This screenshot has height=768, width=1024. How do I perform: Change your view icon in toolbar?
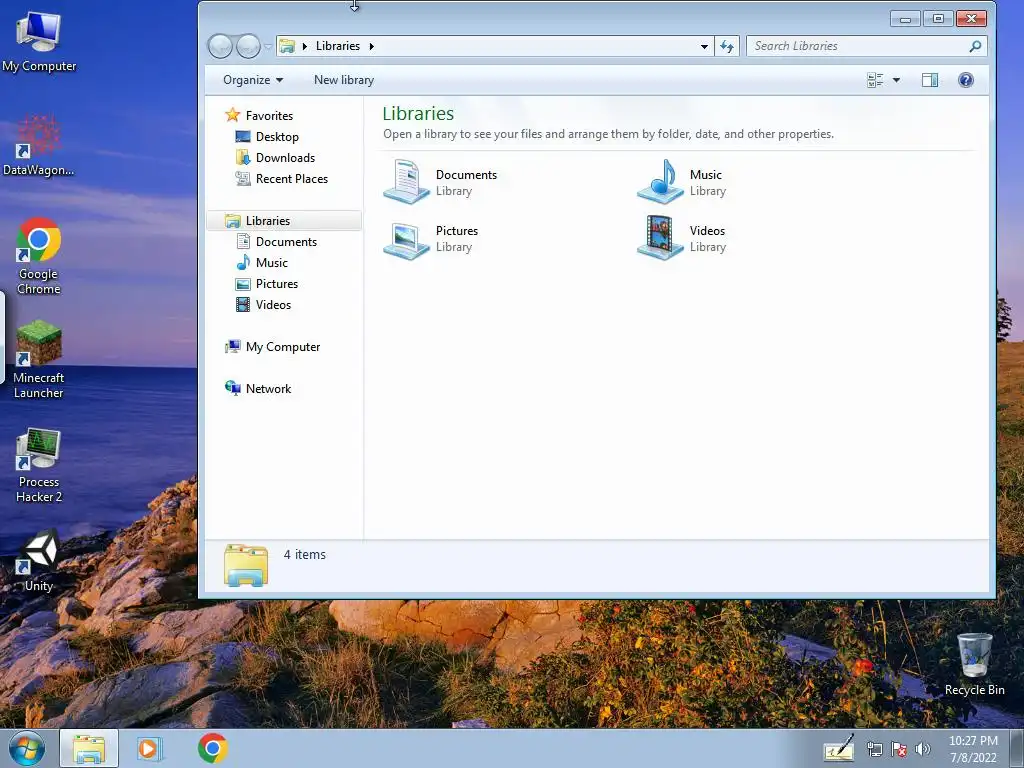875,80
